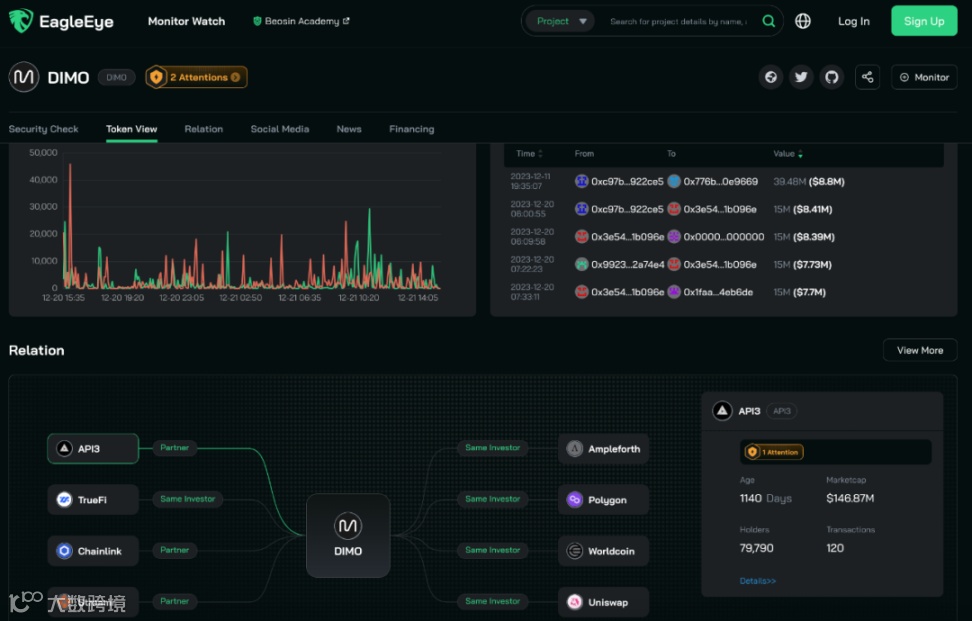The width and height of the screenshot is (972, 621).
Task: Select the Polygon node in relation graph
Action: [x=603, y=500]
